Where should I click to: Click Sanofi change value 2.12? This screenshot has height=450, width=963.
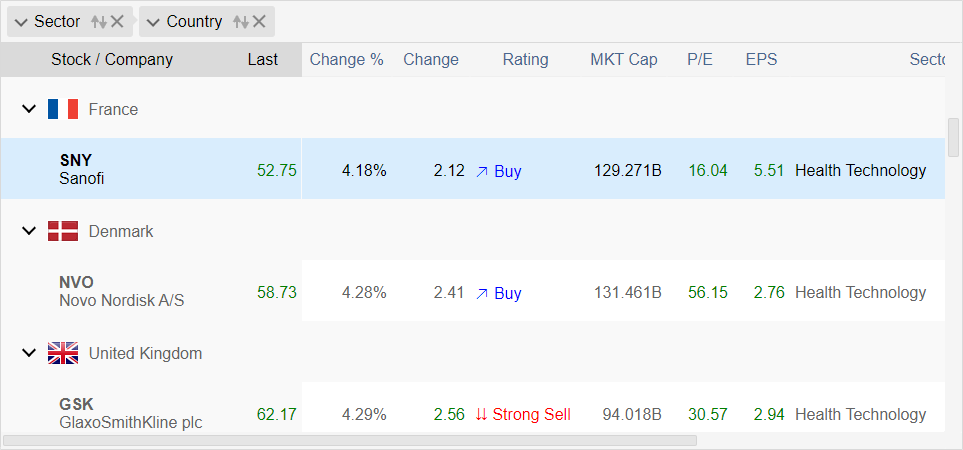[x=449, y=171]
